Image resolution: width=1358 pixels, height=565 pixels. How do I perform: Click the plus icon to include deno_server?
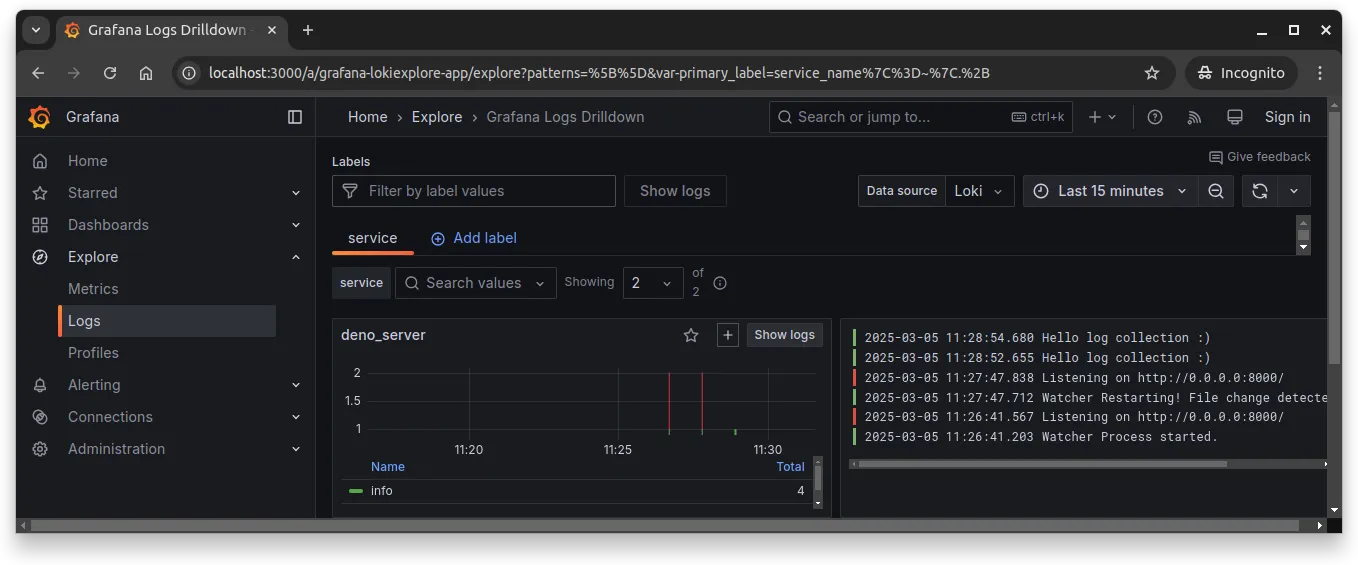(x=728, y=335)
